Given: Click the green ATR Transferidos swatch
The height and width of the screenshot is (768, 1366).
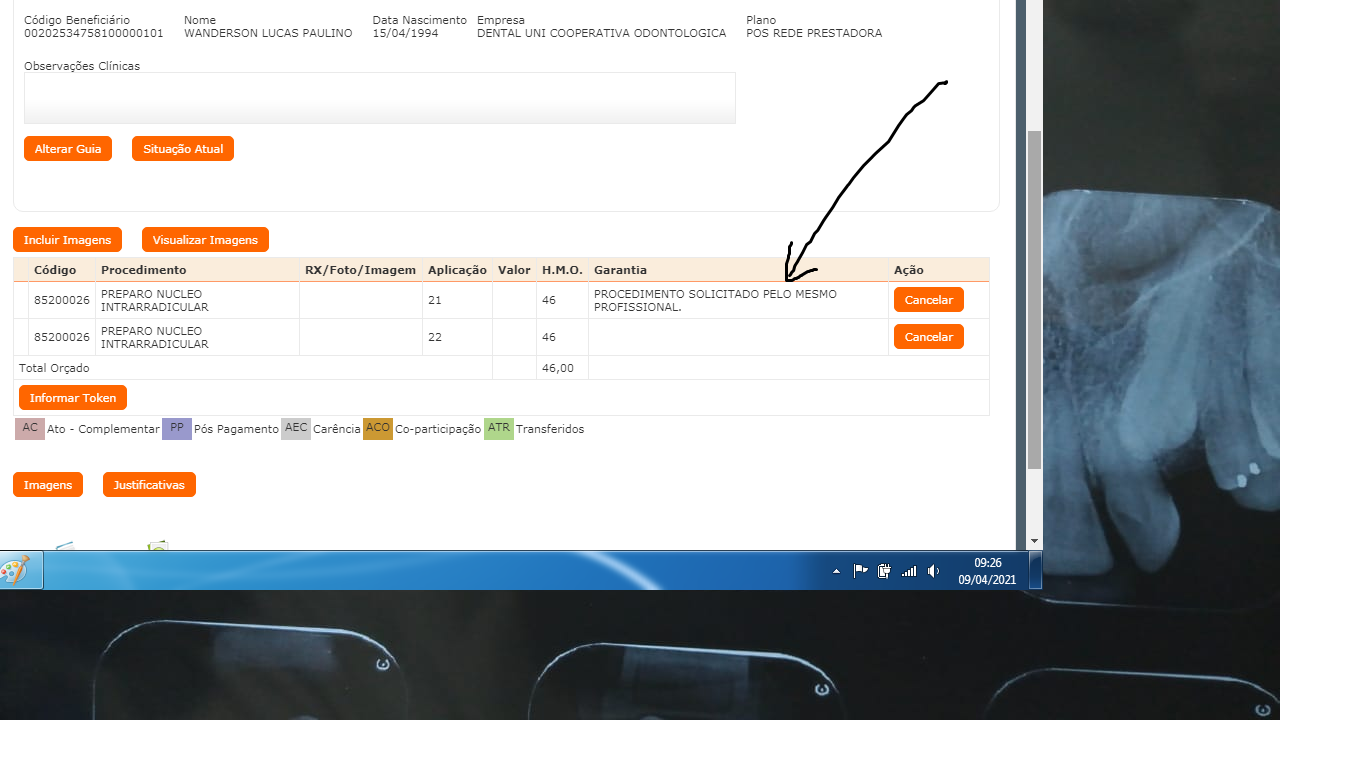Looking at the screenshot, I should pyautogui.click(x=498, y=429).
